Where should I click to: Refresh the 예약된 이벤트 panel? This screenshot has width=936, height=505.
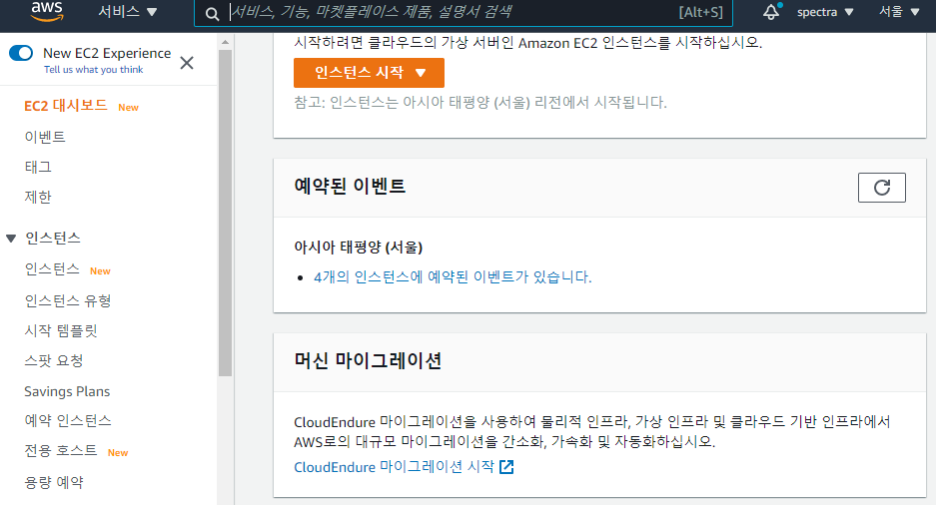pyautogui.click(x=882, y=187)
